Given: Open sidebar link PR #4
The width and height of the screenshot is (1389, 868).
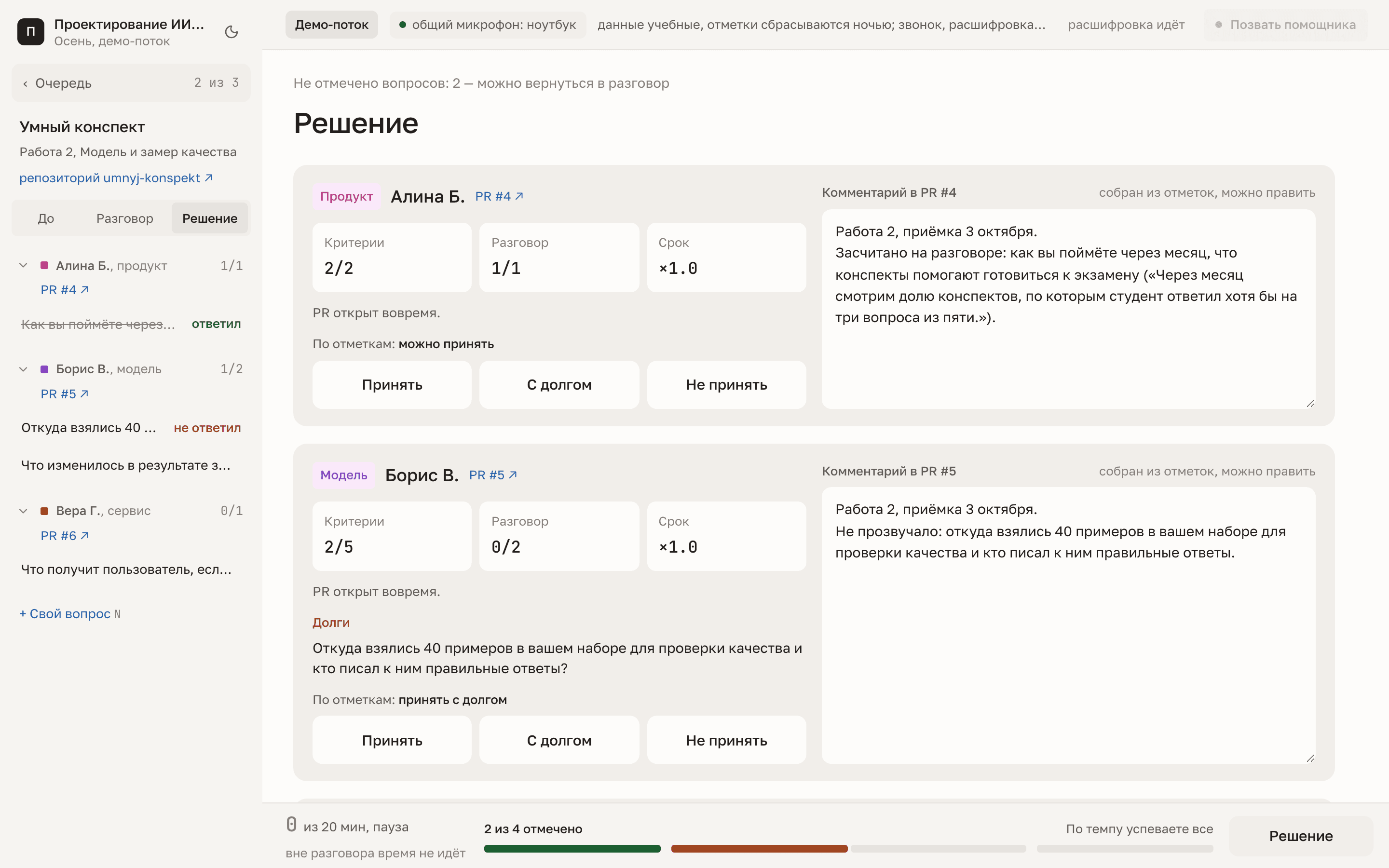Looking at the screenshot, I should coord(64,290).
